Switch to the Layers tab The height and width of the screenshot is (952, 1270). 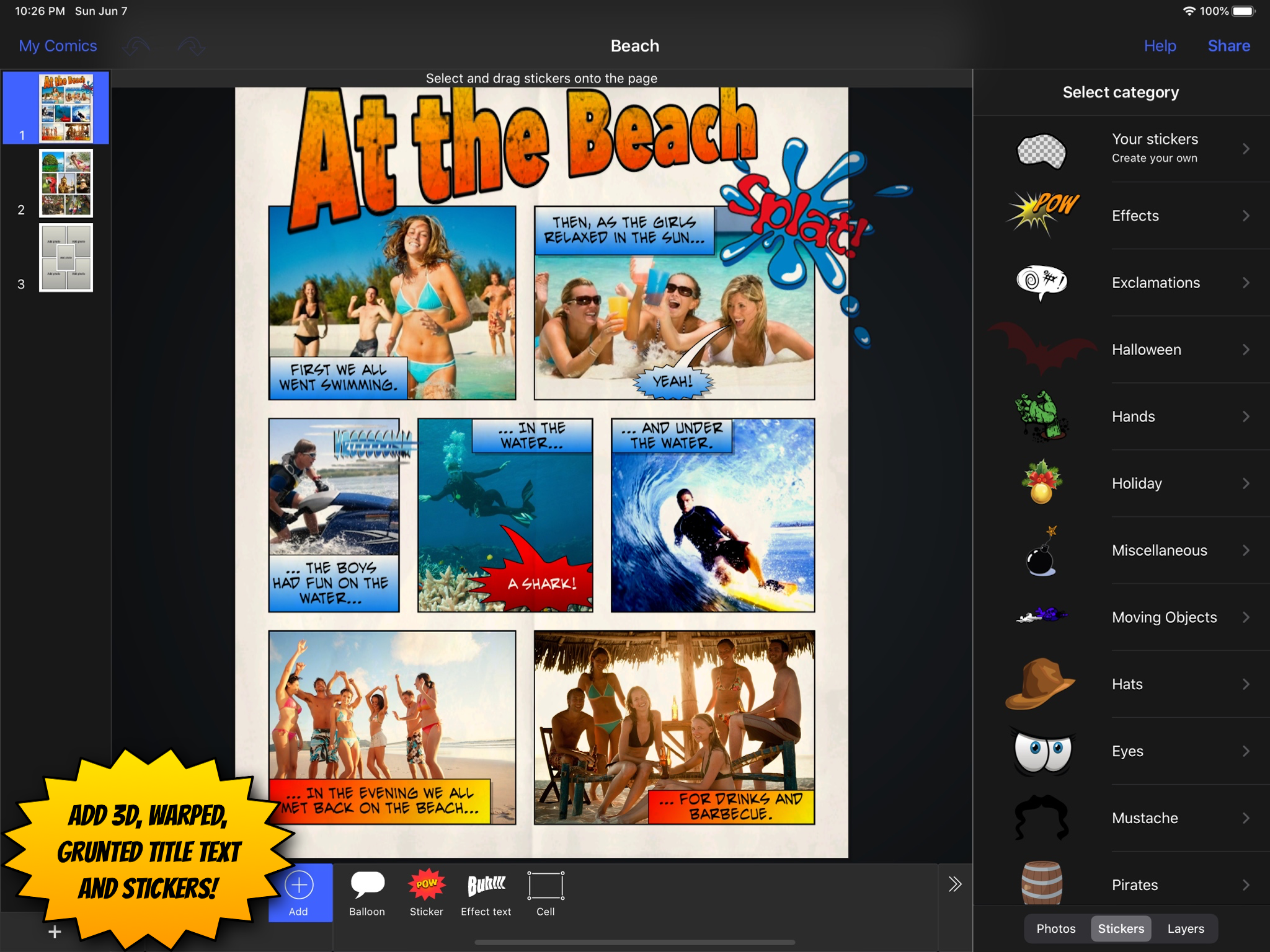pos(1185,928)
